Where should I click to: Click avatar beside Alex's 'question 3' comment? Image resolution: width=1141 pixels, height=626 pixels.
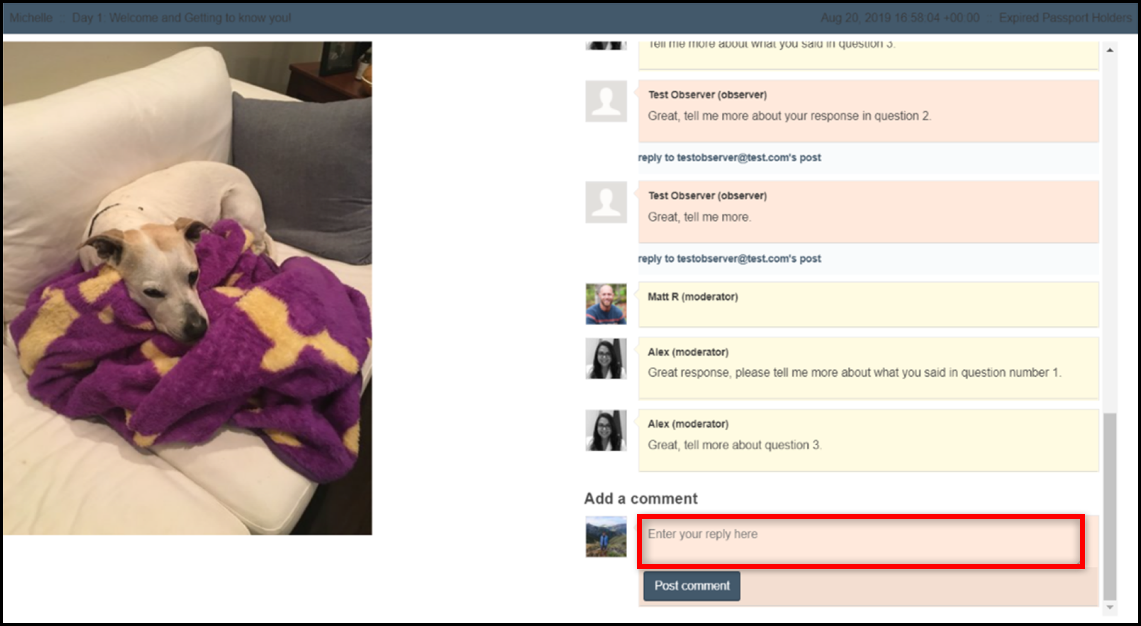click(x=606, y=430)
